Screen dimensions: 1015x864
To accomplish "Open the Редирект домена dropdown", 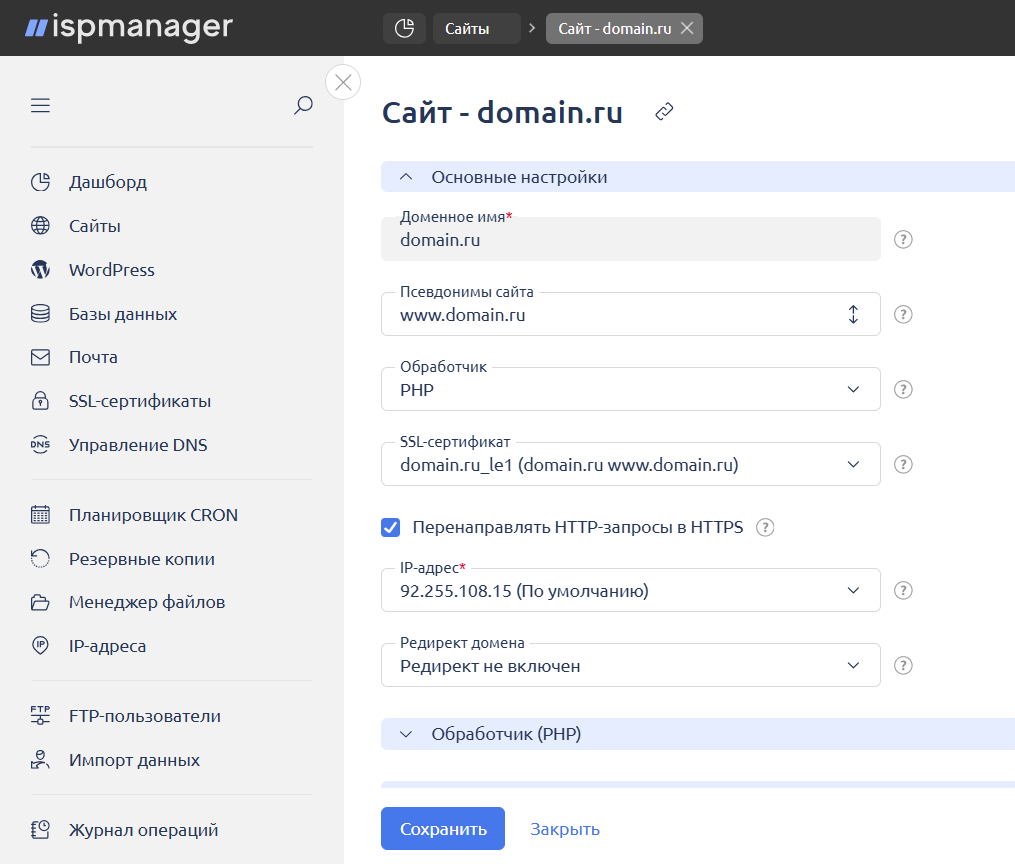I will coord(630,665).
